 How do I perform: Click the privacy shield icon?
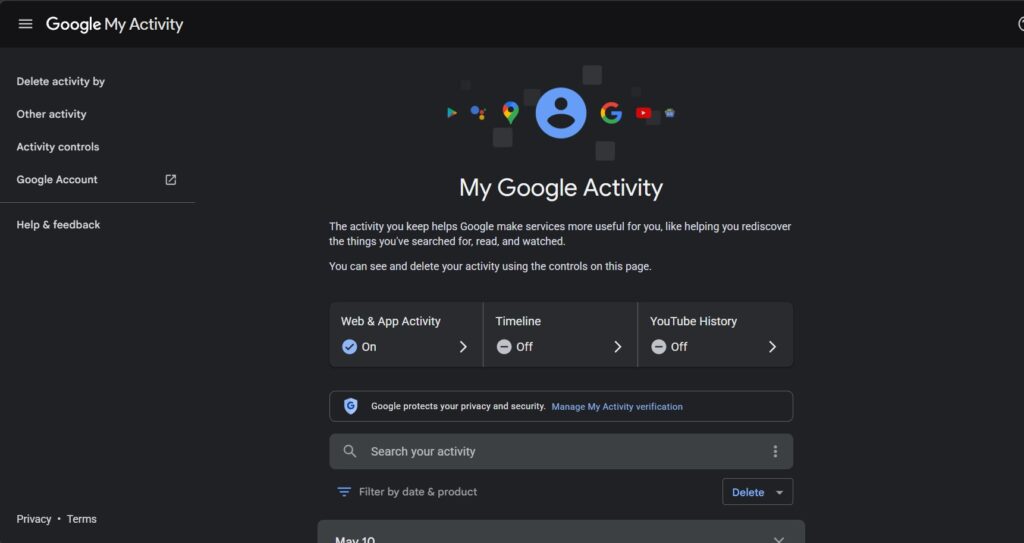point(351,406)
